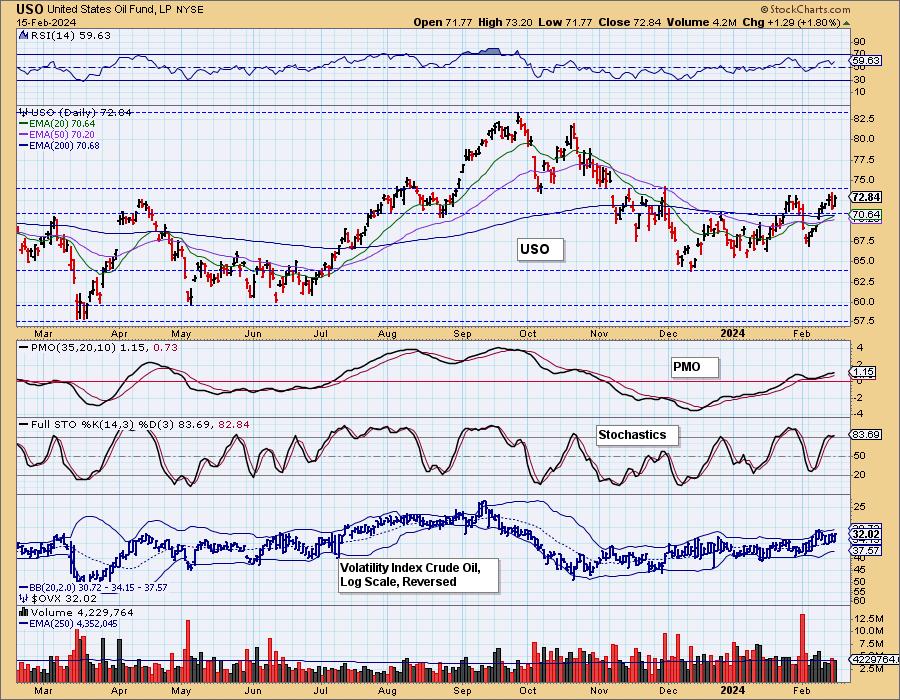Click the Low 71.77 value

coord(565,22)
